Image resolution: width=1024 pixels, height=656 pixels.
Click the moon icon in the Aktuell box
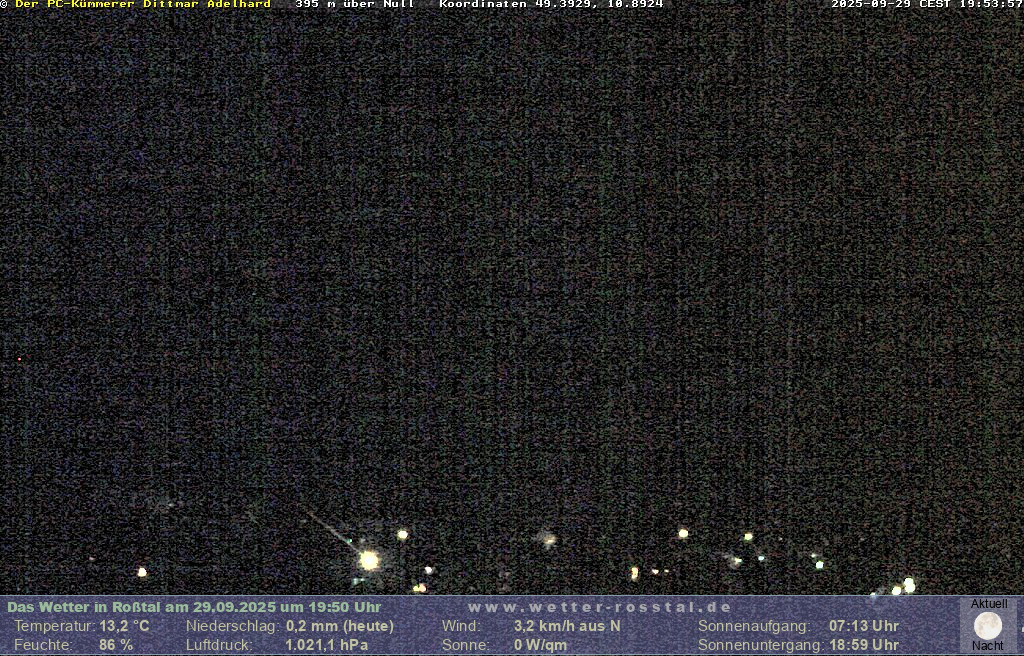click(988, 626)
